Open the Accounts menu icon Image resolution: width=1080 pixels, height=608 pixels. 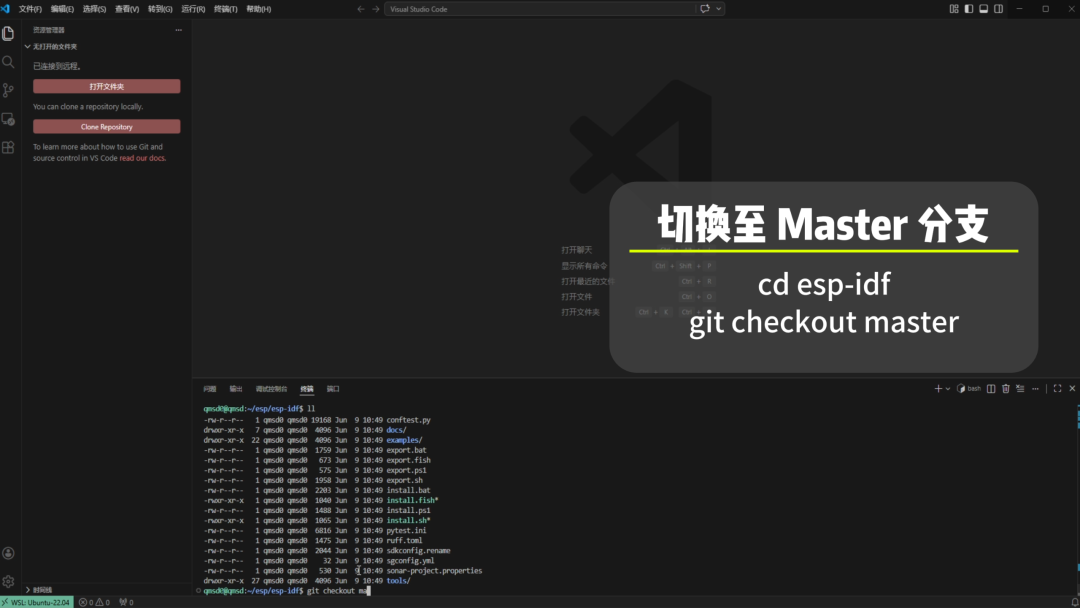tap(8, 553)
